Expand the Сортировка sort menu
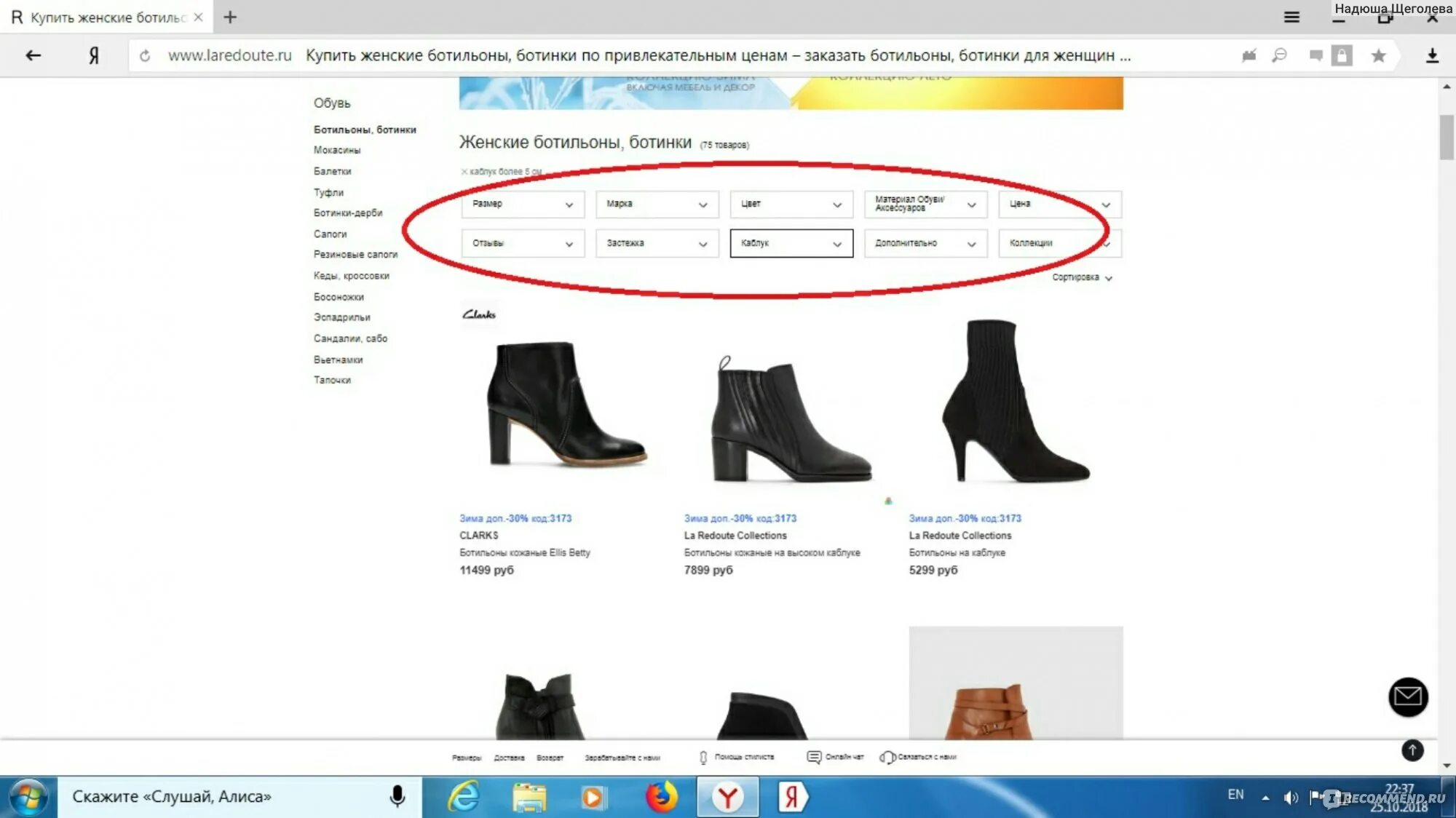The image size is (1456, 818). tap(1082, 278)
